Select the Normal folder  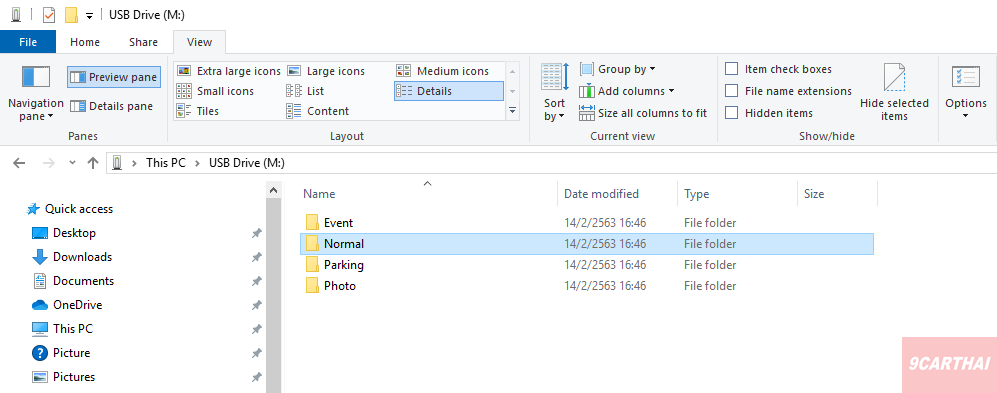[586, 244]
